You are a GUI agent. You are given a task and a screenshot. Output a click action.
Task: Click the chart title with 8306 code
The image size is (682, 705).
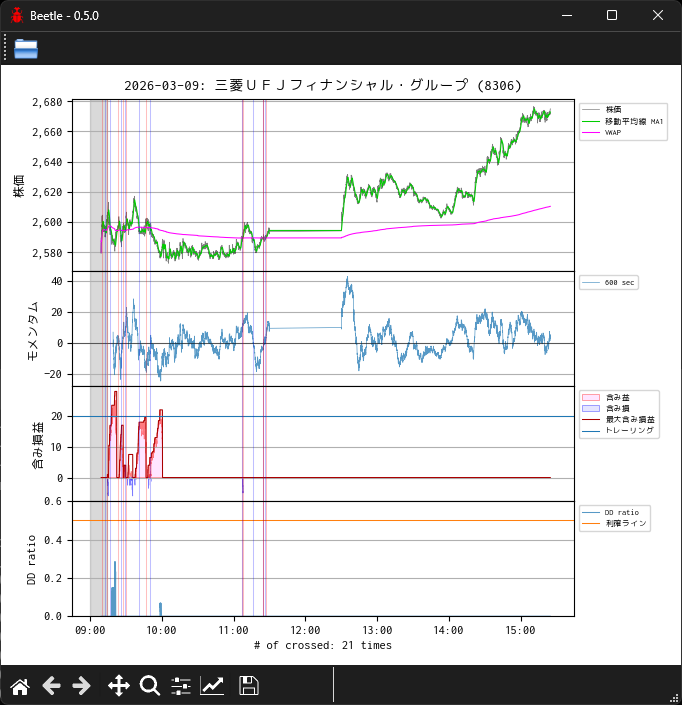click(x=323, y=85)
